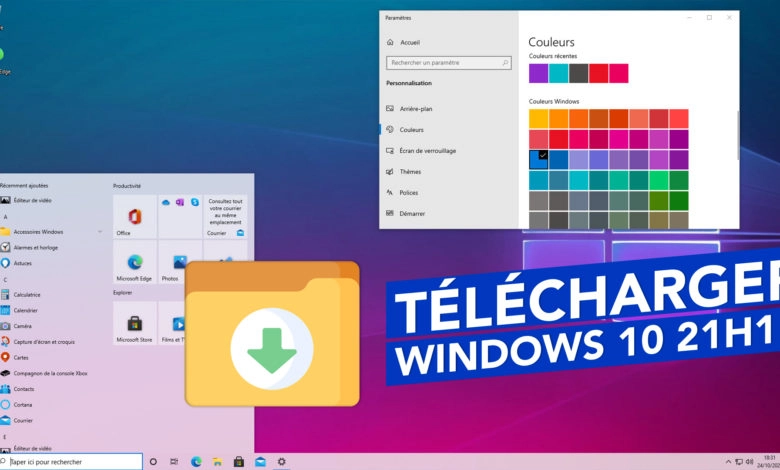Open Microsoft Edge from the taskbar
The height and width of the screenshot is (470, 780).
tap(196, 462)
